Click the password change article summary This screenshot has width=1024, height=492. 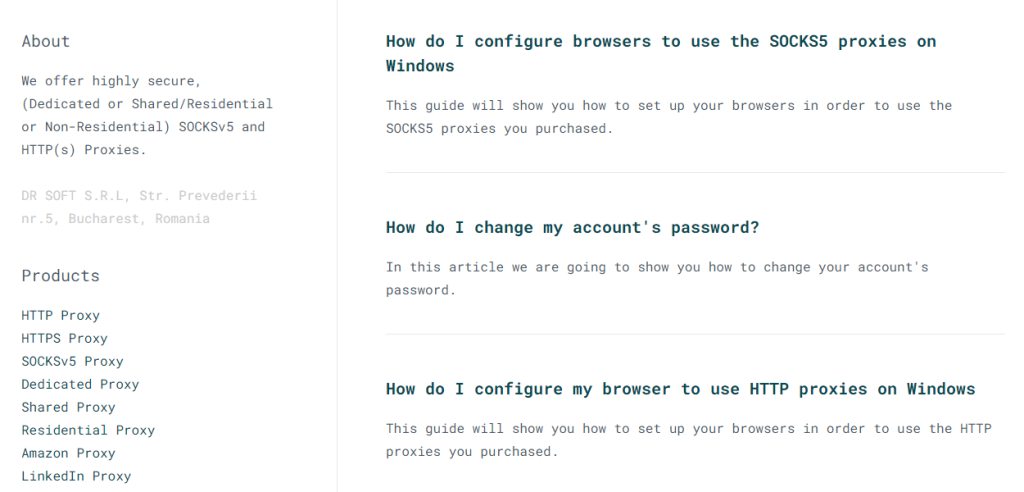[656, 279]
